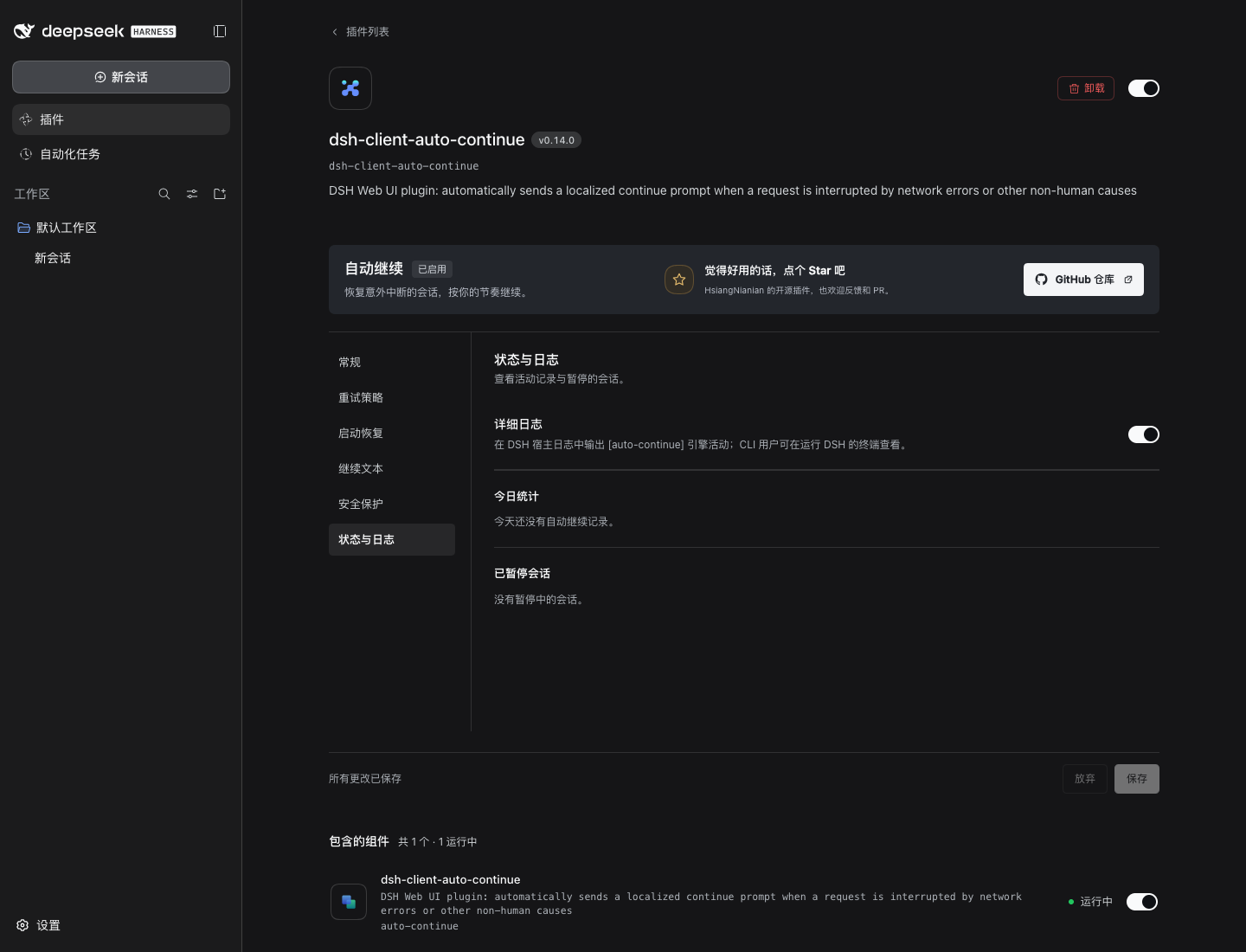Click the 运行中 status indicator
The height and width of the screenshot is (952, 1246).
(x=1090, y=902)
